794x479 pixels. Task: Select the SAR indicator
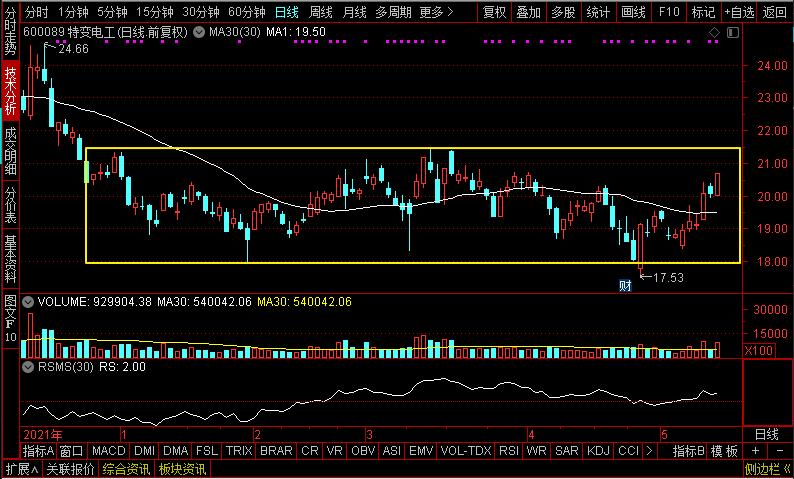pos(567,451)
